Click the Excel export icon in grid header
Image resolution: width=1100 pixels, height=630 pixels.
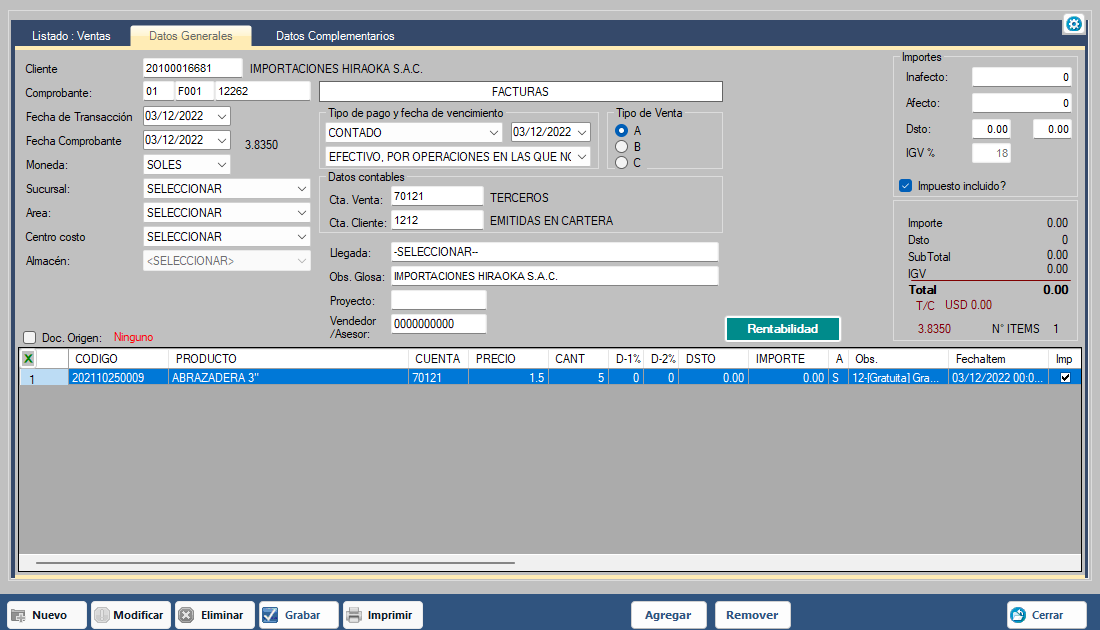28,358
